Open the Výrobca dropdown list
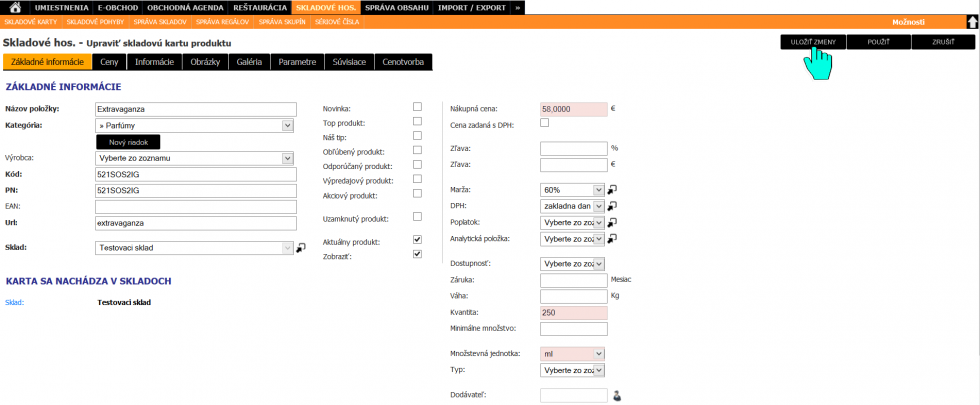This screenshot has height=405, width=980. click(x=194, y=158)
